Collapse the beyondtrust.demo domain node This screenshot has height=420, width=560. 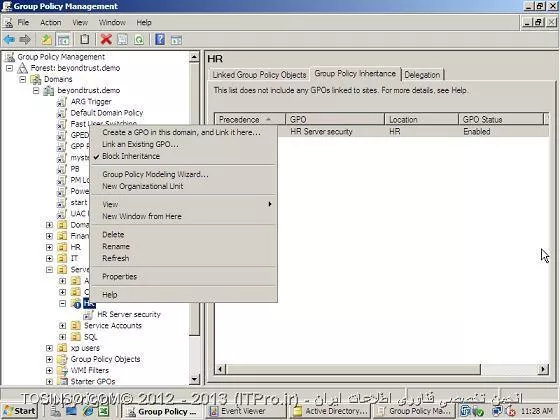tap(36, 90)
